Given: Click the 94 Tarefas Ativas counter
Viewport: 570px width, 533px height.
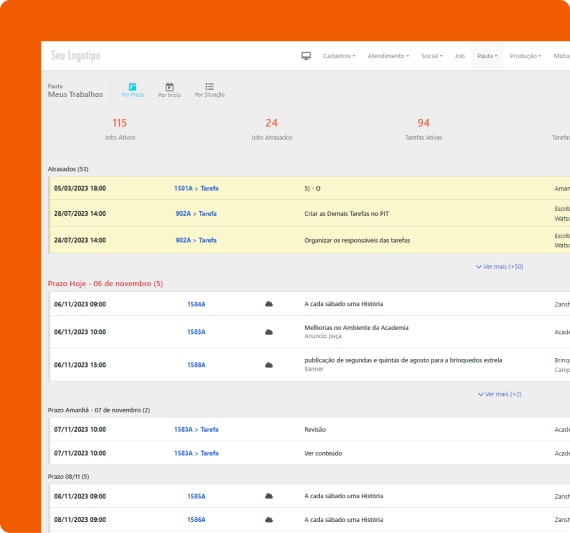Looking at the screenshot, I should click(x=424, y=129).
